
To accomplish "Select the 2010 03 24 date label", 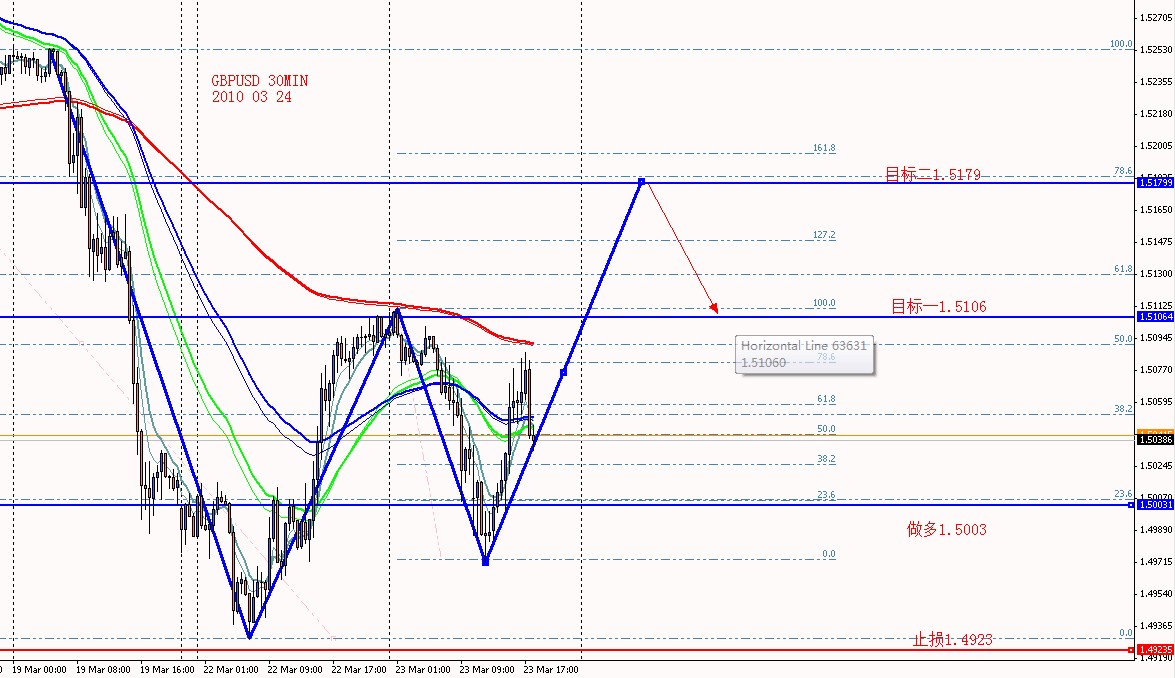I will tap(251, 97).
